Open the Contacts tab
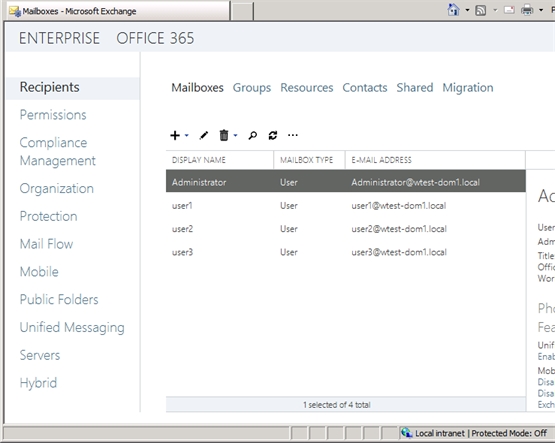Image resolution: width=555 pixels, height=443 pixels. (x=365, y=88)
